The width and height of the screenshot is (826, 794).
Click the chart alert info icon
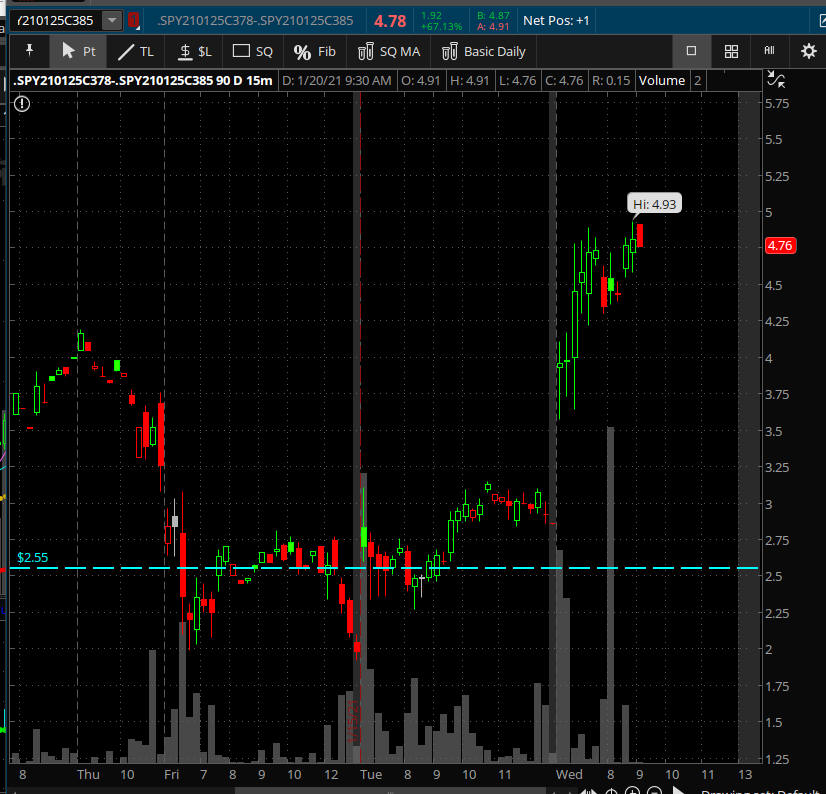(x=22, y=103)
